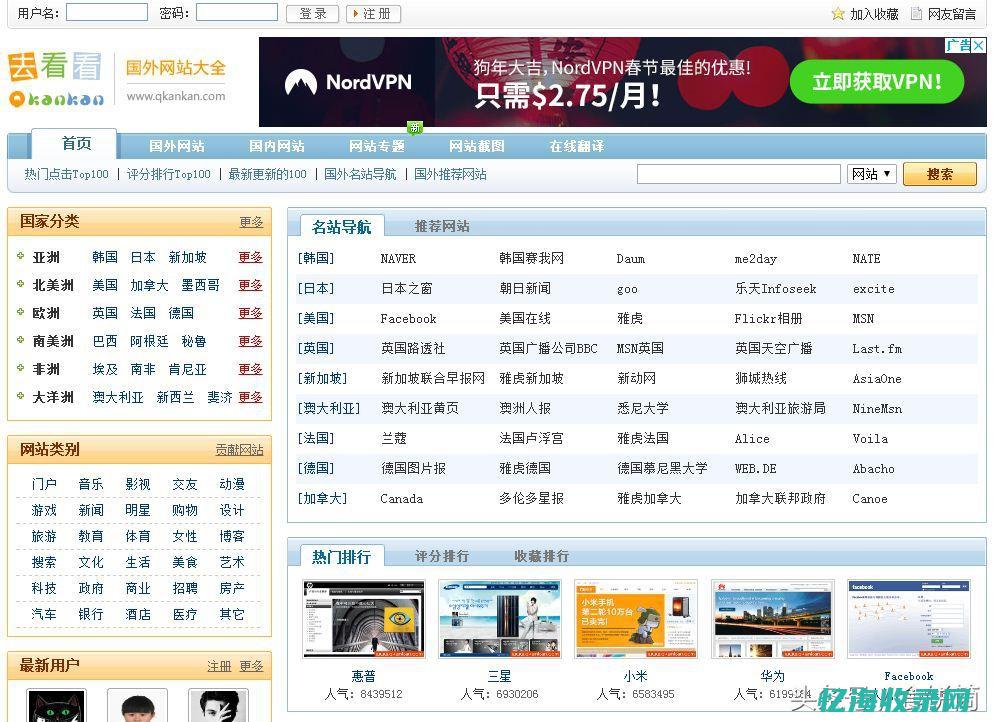Click the 搜索 search button
Screen dimensions: 997x722
pos(938,174)
